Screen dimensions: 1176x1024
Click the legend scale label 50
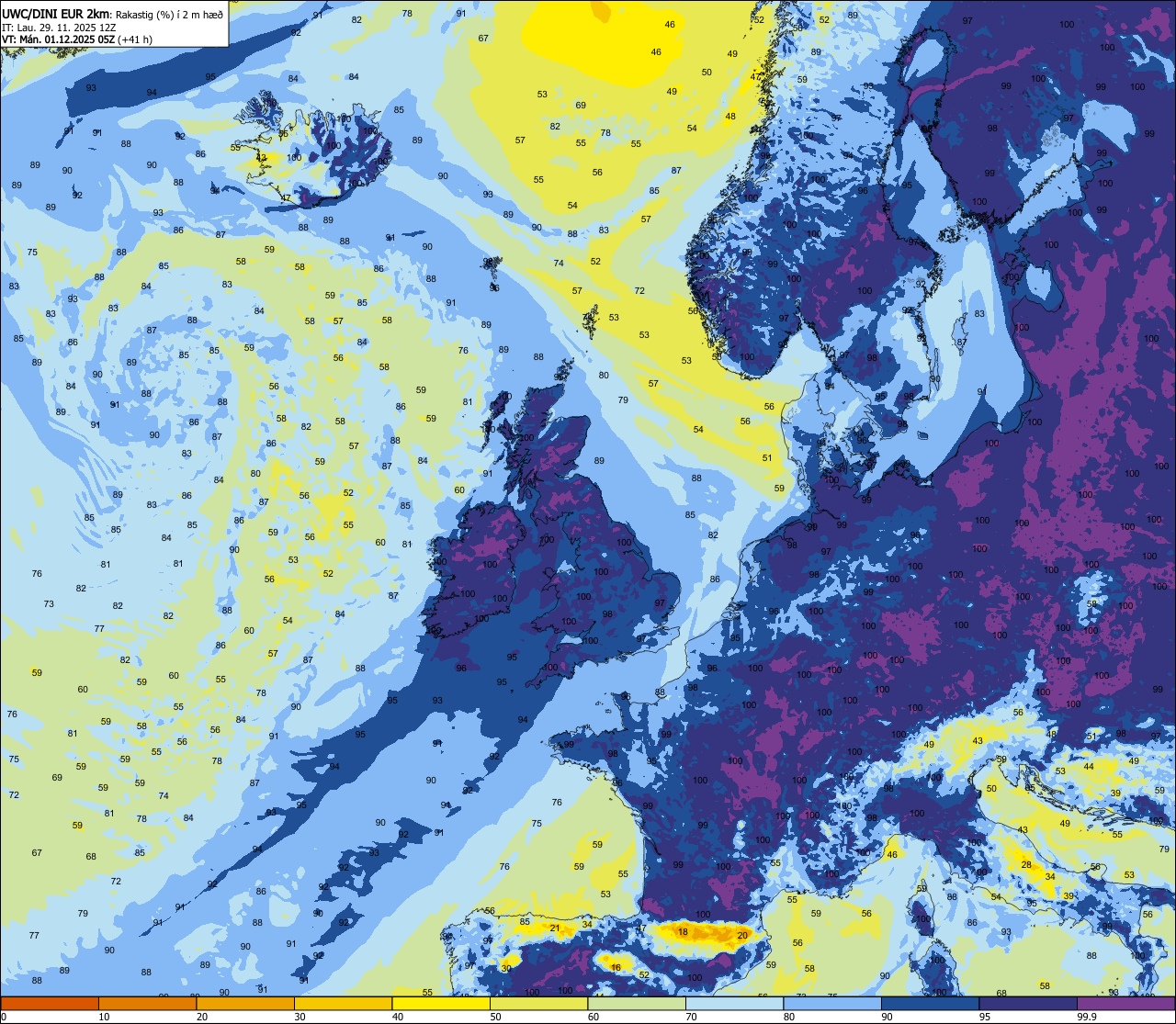[x=495, y=1017]
